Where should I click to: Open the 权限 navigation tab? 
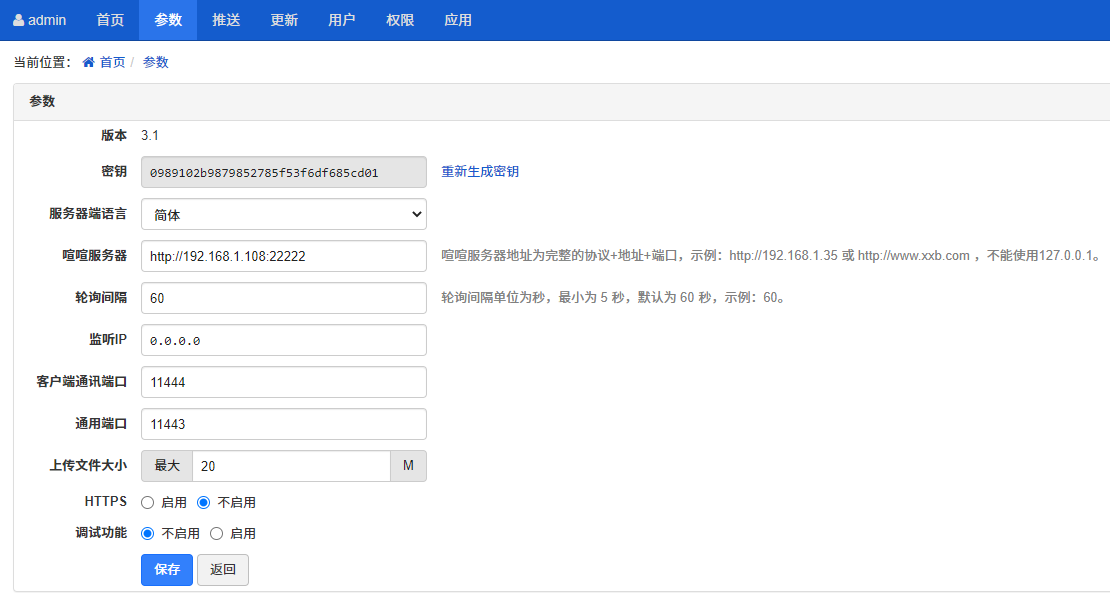[x=400, y=20]
